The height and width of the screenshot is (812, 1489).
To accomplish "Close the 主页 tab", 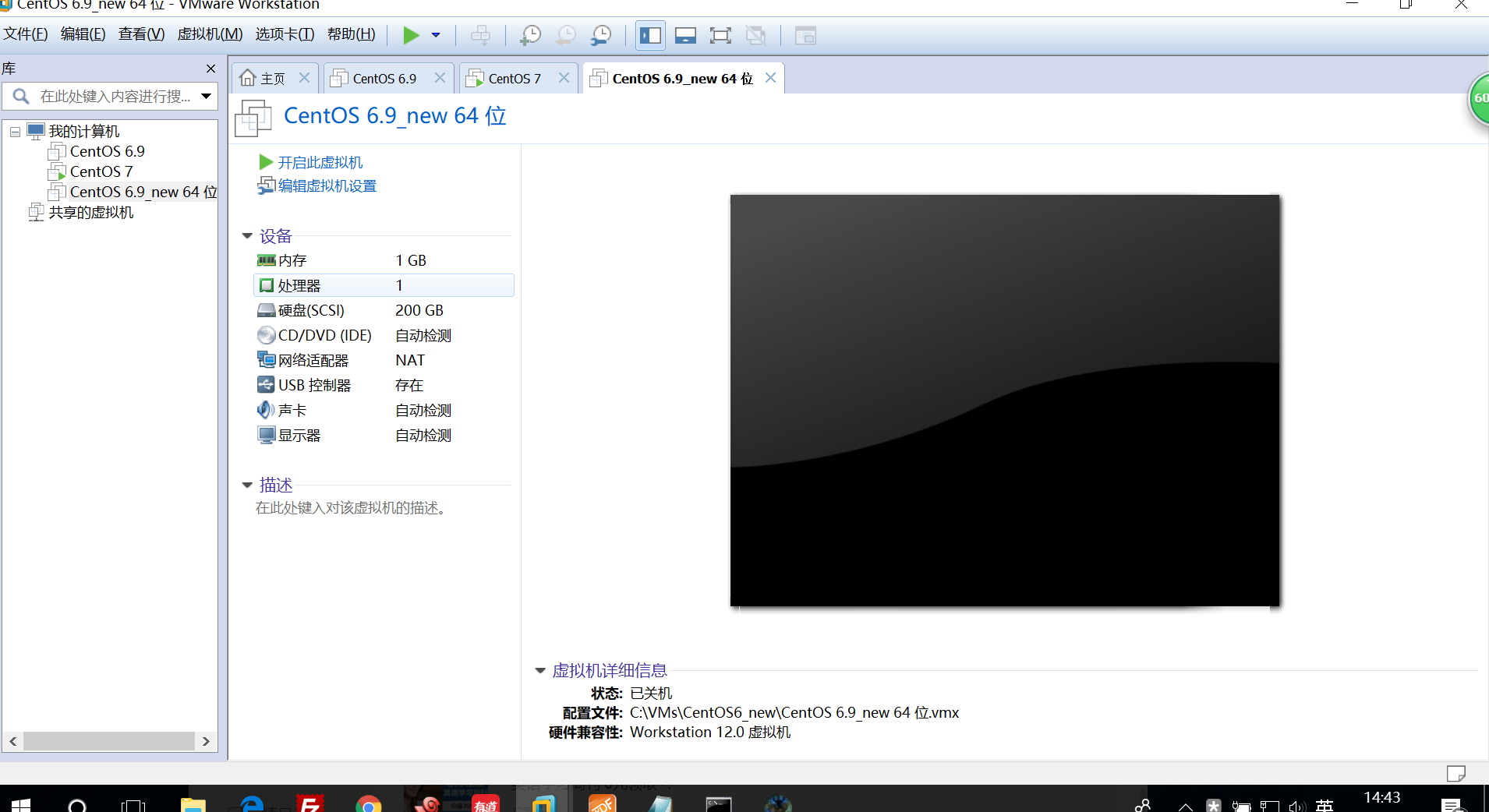I will (304, 78).
